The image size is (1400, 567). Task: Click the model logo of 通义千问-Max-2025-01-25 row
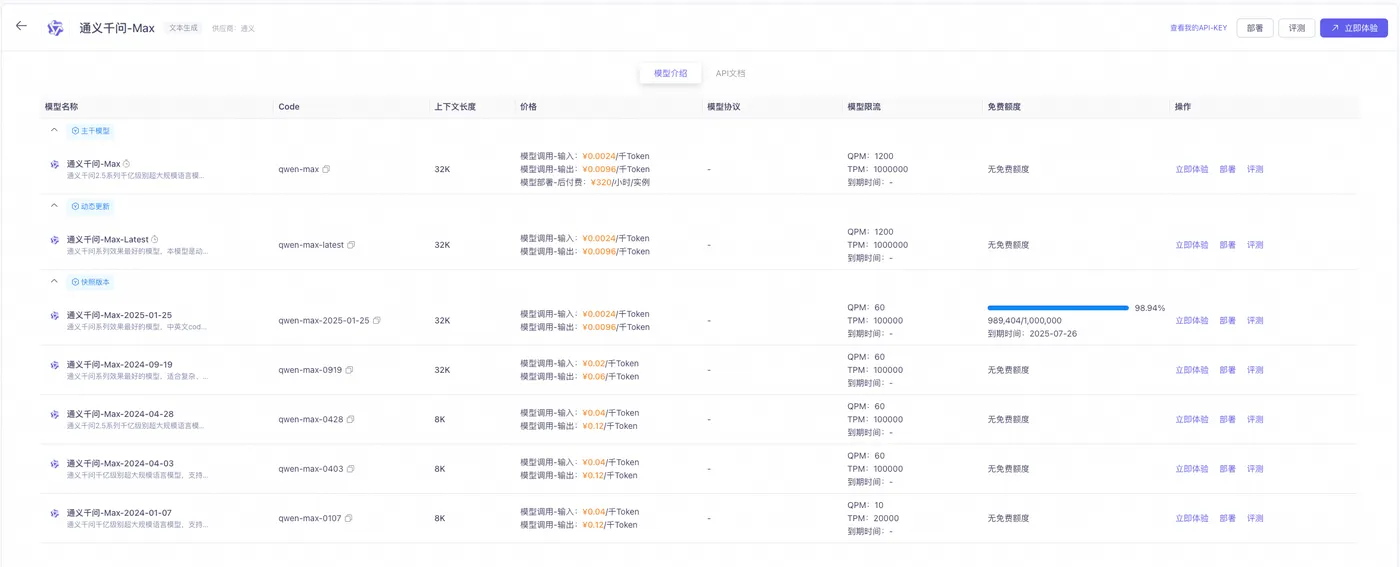55,315
